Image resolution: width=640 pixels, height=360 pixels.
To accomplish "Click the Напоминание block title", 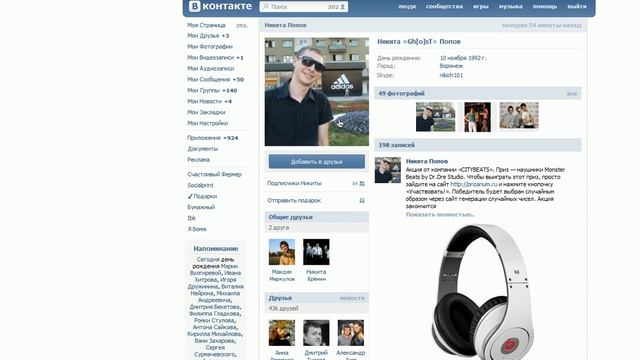I will 216,249.
